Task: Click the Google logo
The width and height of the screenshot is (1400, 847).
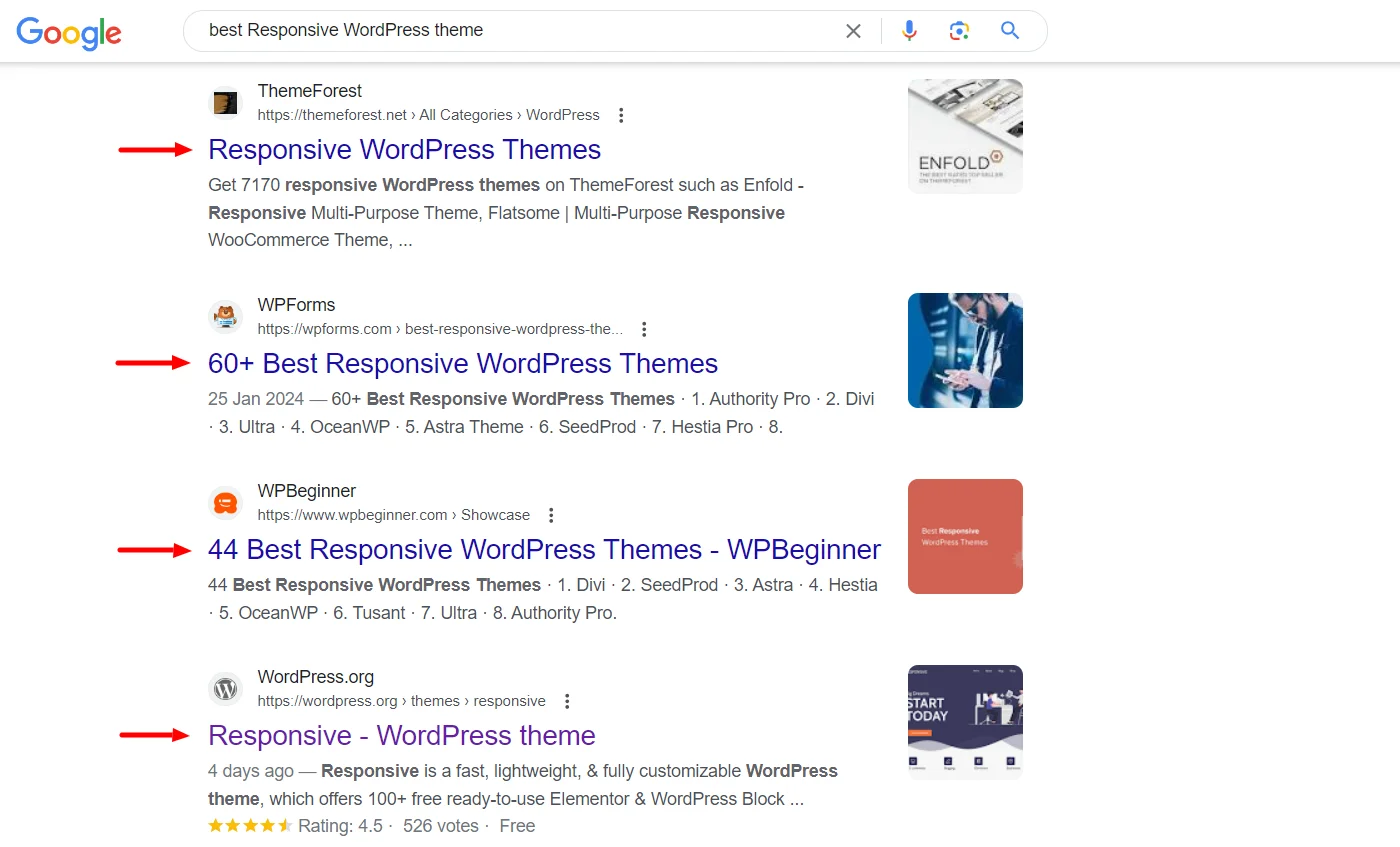Action: coord(69,32)
